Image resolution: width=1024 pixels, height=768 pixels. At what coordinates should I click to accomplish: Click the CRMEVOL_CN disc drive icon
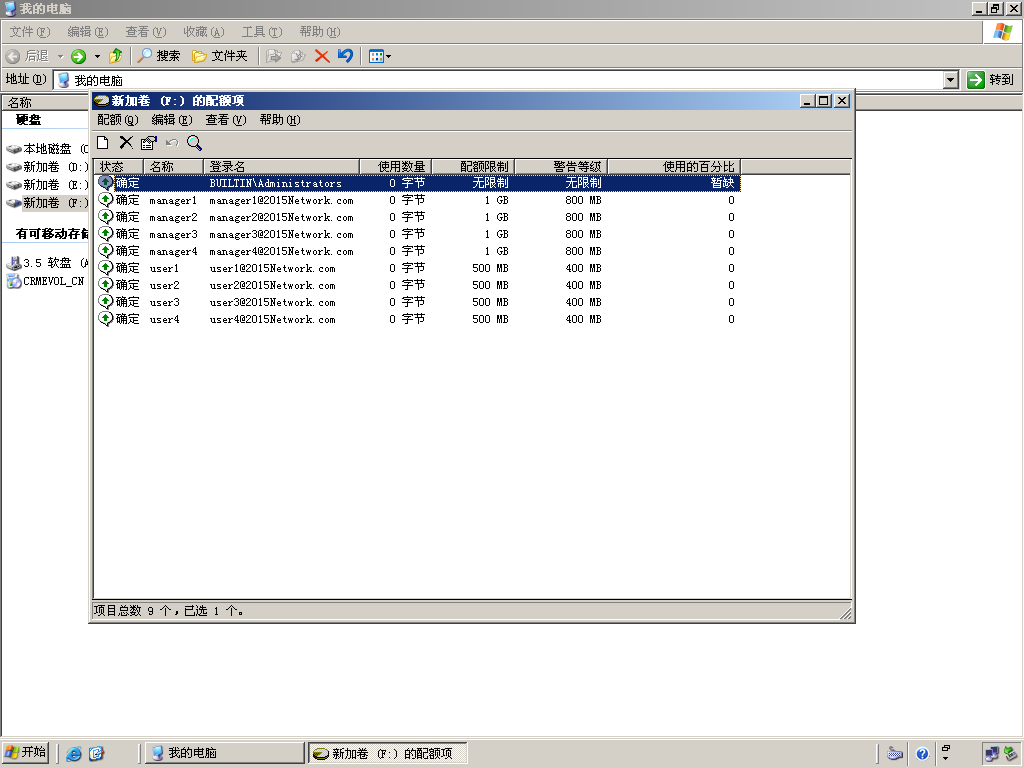click(14, 281)
